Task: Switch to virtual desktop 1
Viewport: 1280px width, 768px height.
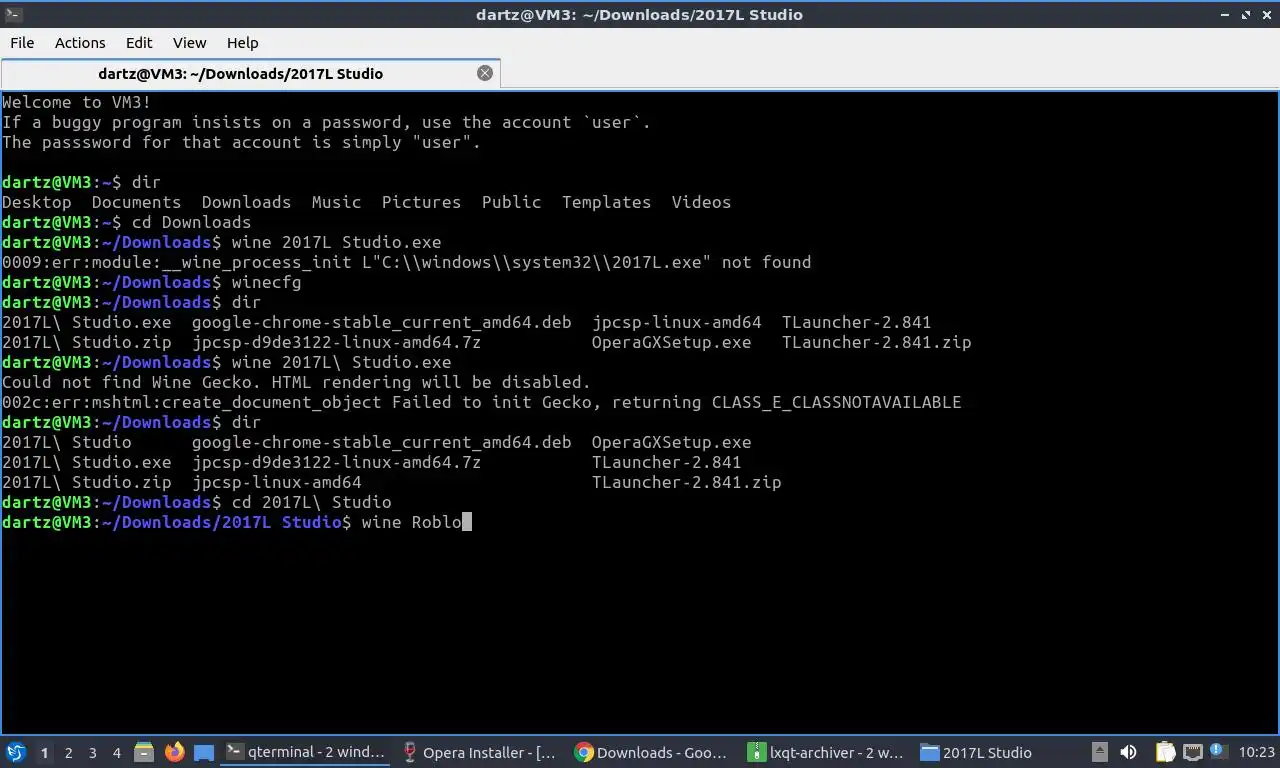Action: coord(44,752)
